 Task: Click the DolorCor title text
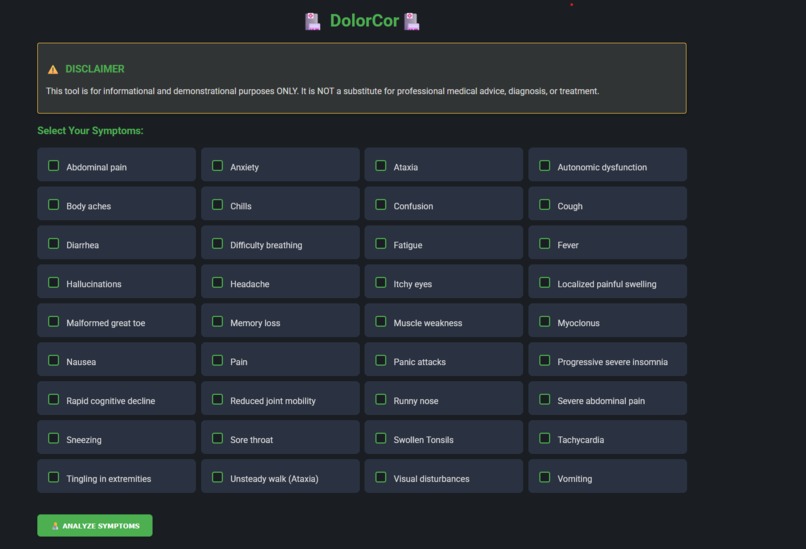click(x=364, y=21)
